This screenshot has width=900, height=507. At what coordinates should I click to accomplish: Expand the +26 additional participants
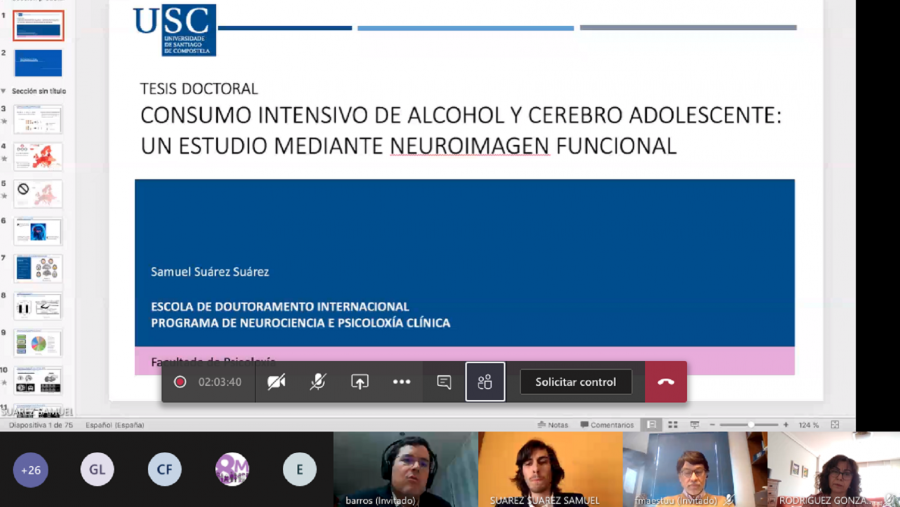31,469
